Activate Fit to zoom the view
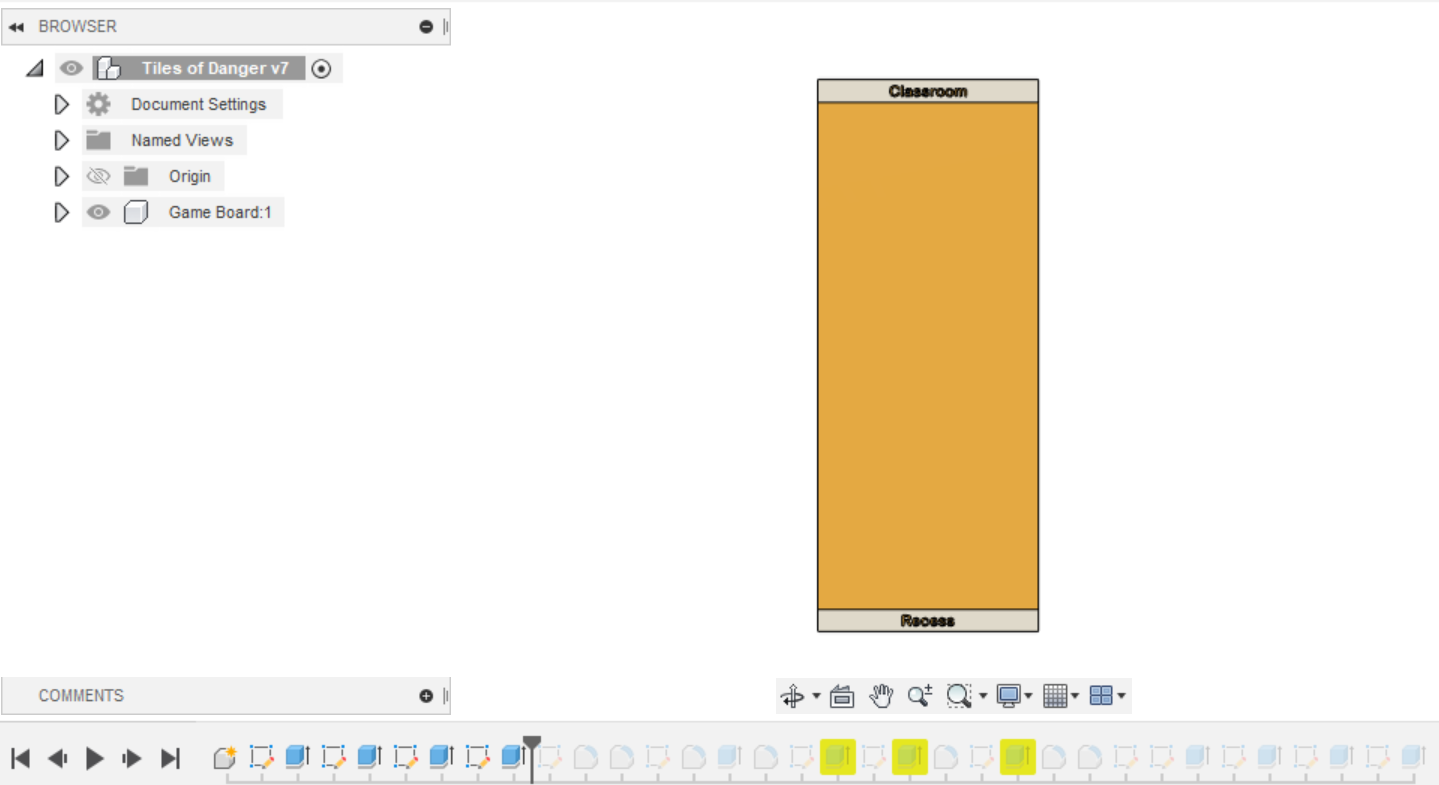 coord(957,695)
